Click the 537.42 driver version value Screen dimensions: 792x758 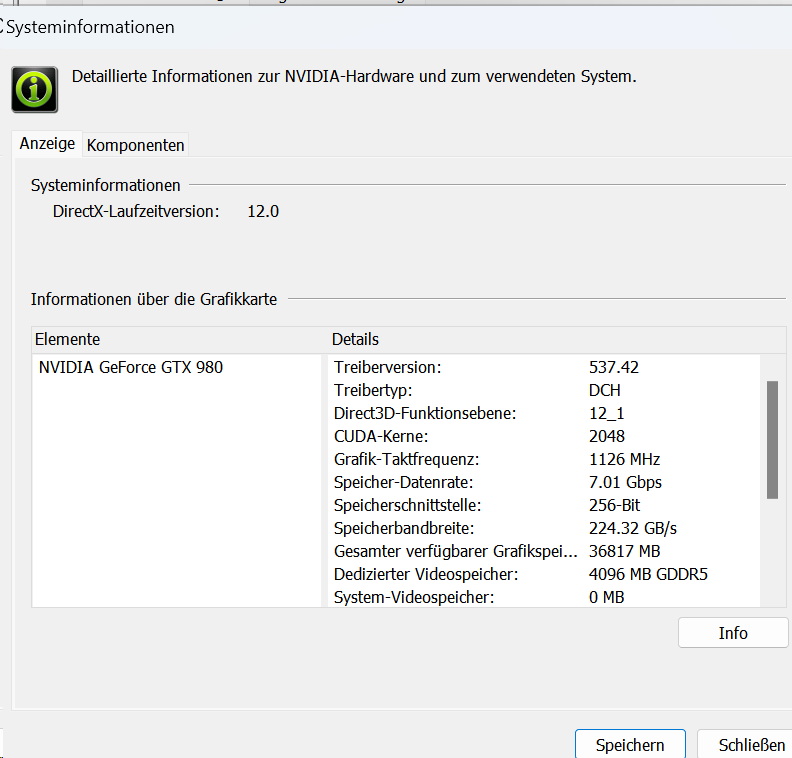(x=614, y=367)
